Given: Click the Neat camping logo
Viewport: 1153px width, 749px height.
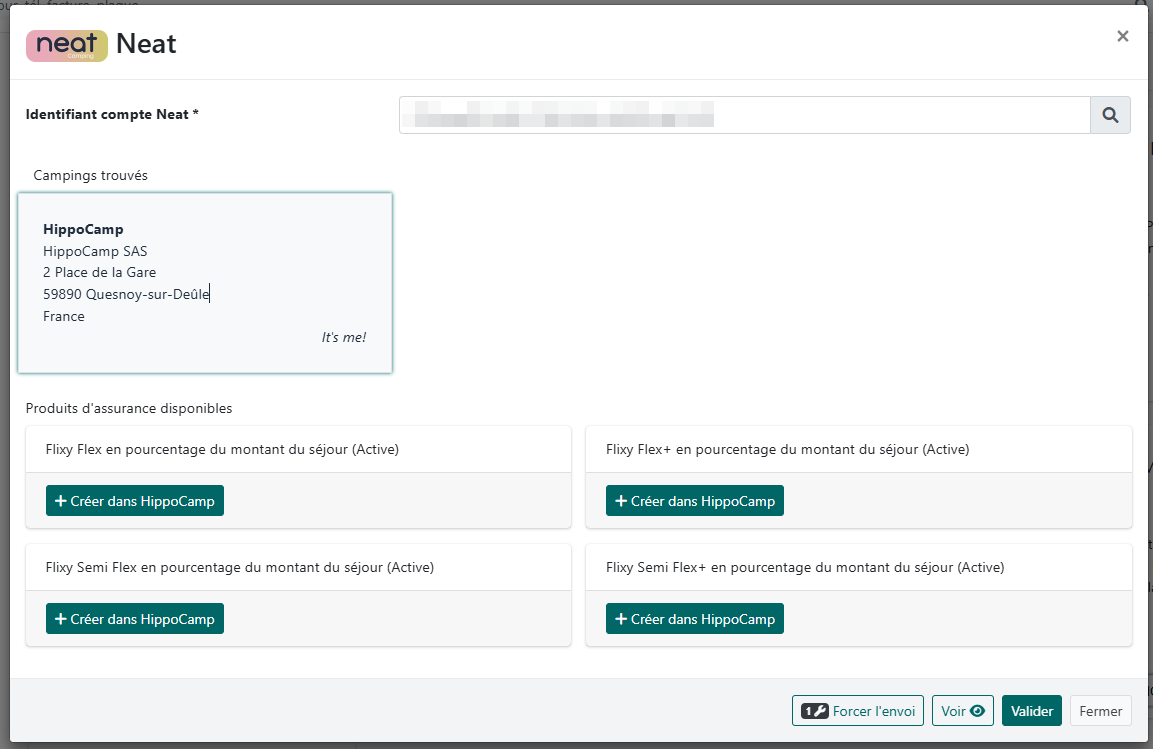Looking at the screenshot, I should (67, 45).
